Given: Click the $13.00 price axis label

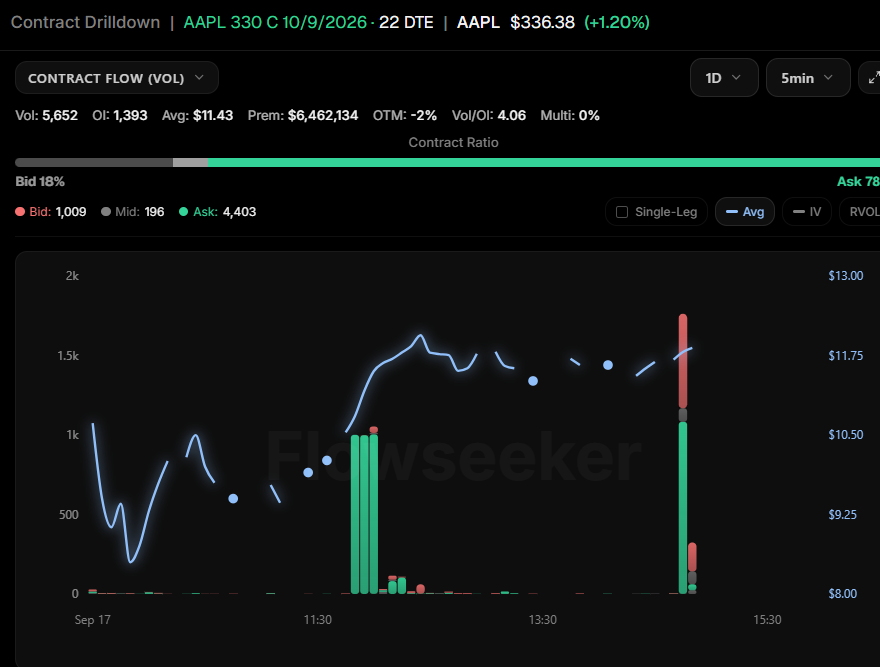Looking at the screenshot, I should point(846,276).
